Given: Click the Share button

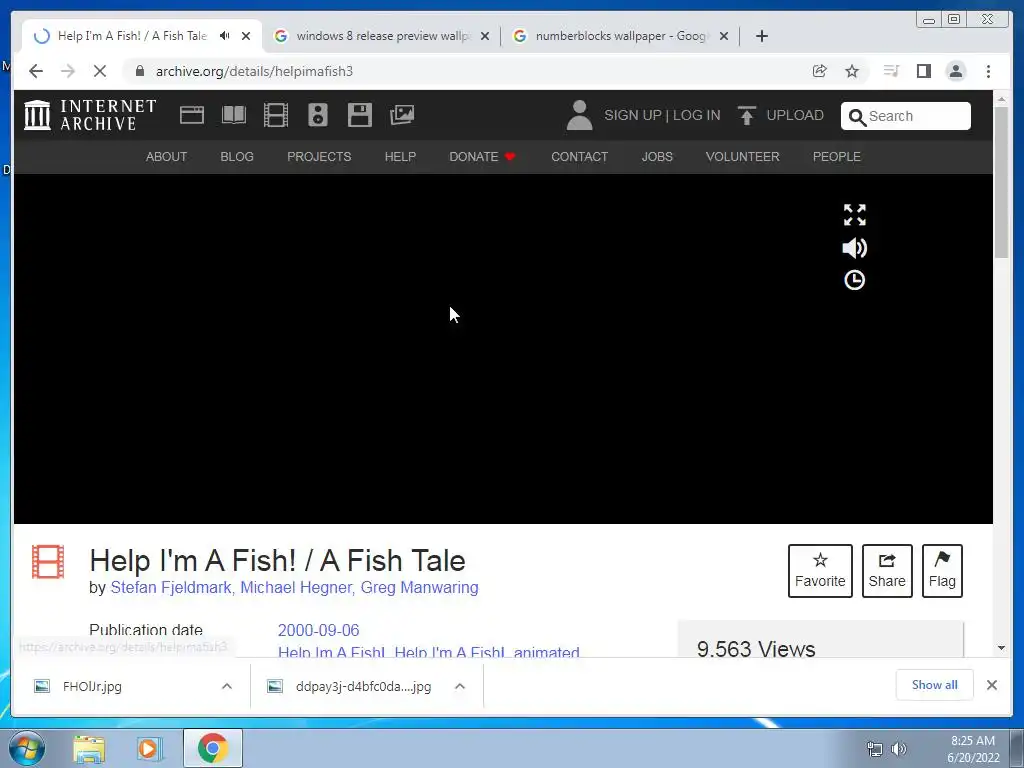Looking at the screenshot, I should (887, 571).
